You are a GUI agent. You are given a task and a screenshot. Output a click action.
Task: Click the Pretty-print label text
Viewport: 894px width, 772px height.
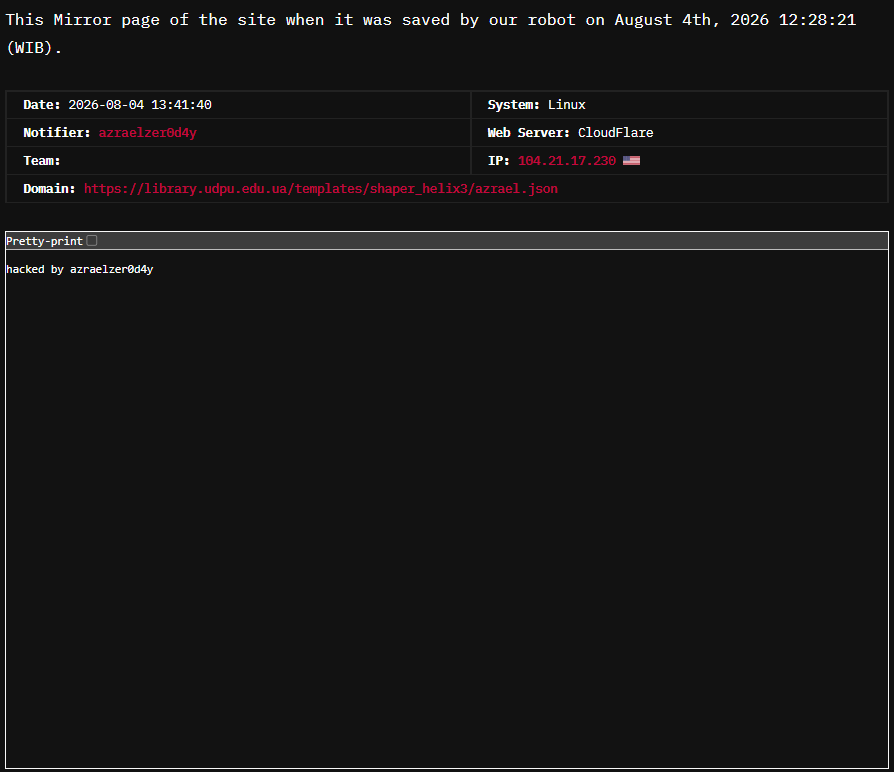44,241
